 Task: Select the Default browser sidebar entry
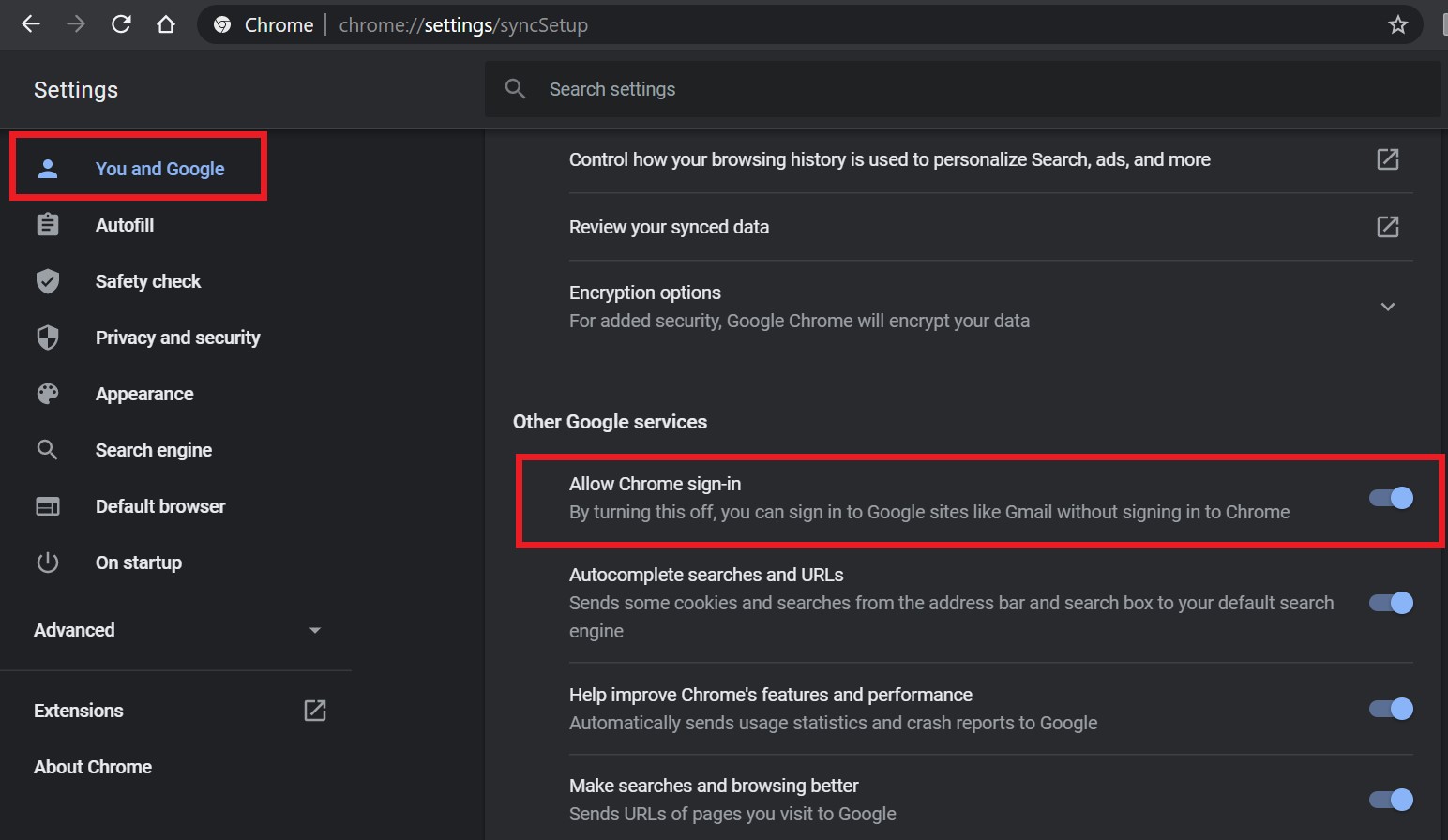click(x=159, y=505)
